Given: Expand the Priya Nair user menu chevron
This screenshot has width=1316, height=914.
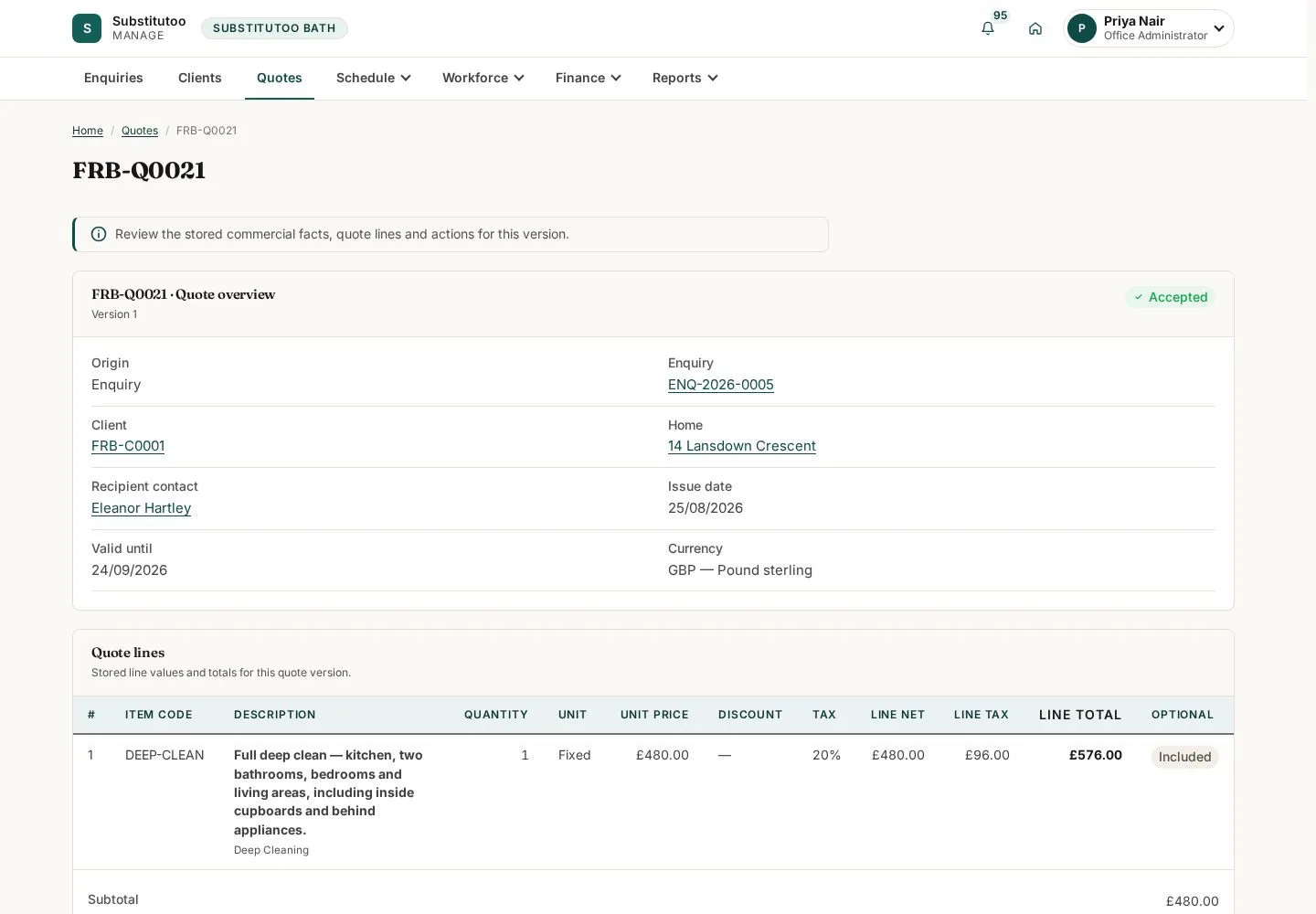Looking at the screenshot, I should coord(1219,28).
